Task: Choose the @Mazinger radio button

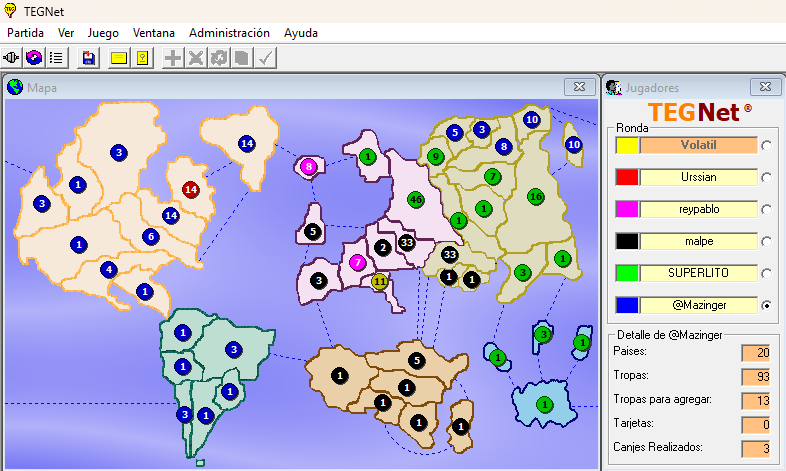Action: pos(766,305)
